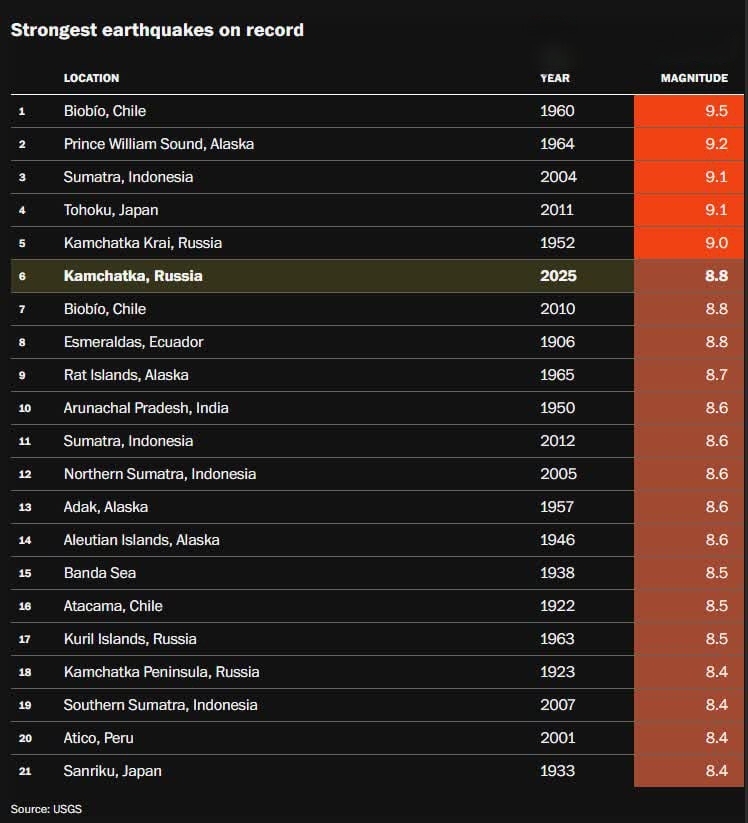Click the rank number 21

24,771
